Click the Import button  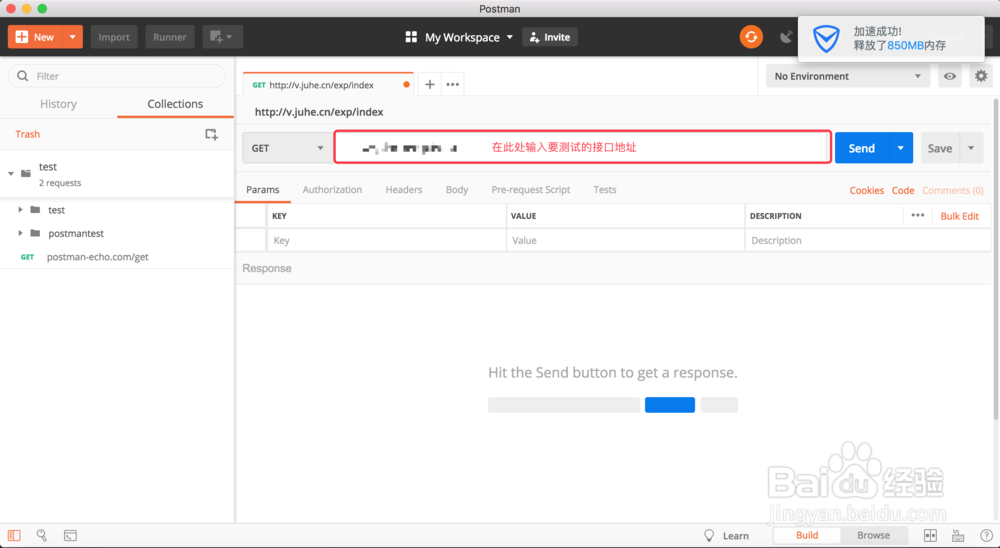114,37
